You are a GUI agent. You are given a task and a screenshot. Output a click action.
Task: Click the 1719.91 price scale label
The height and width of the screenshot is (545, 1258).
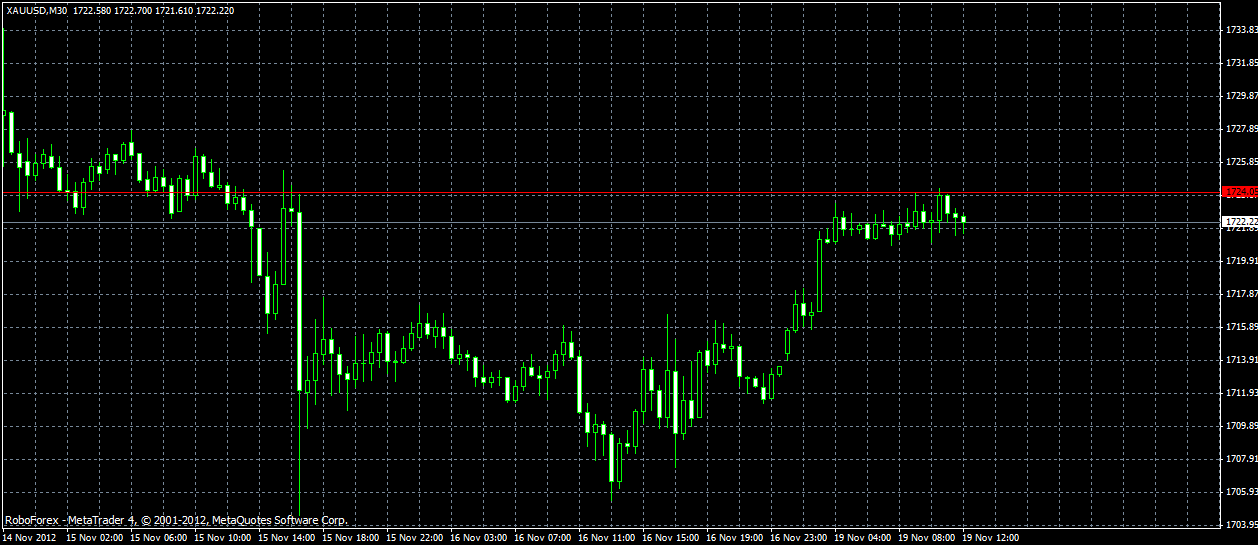[1241, 261]
